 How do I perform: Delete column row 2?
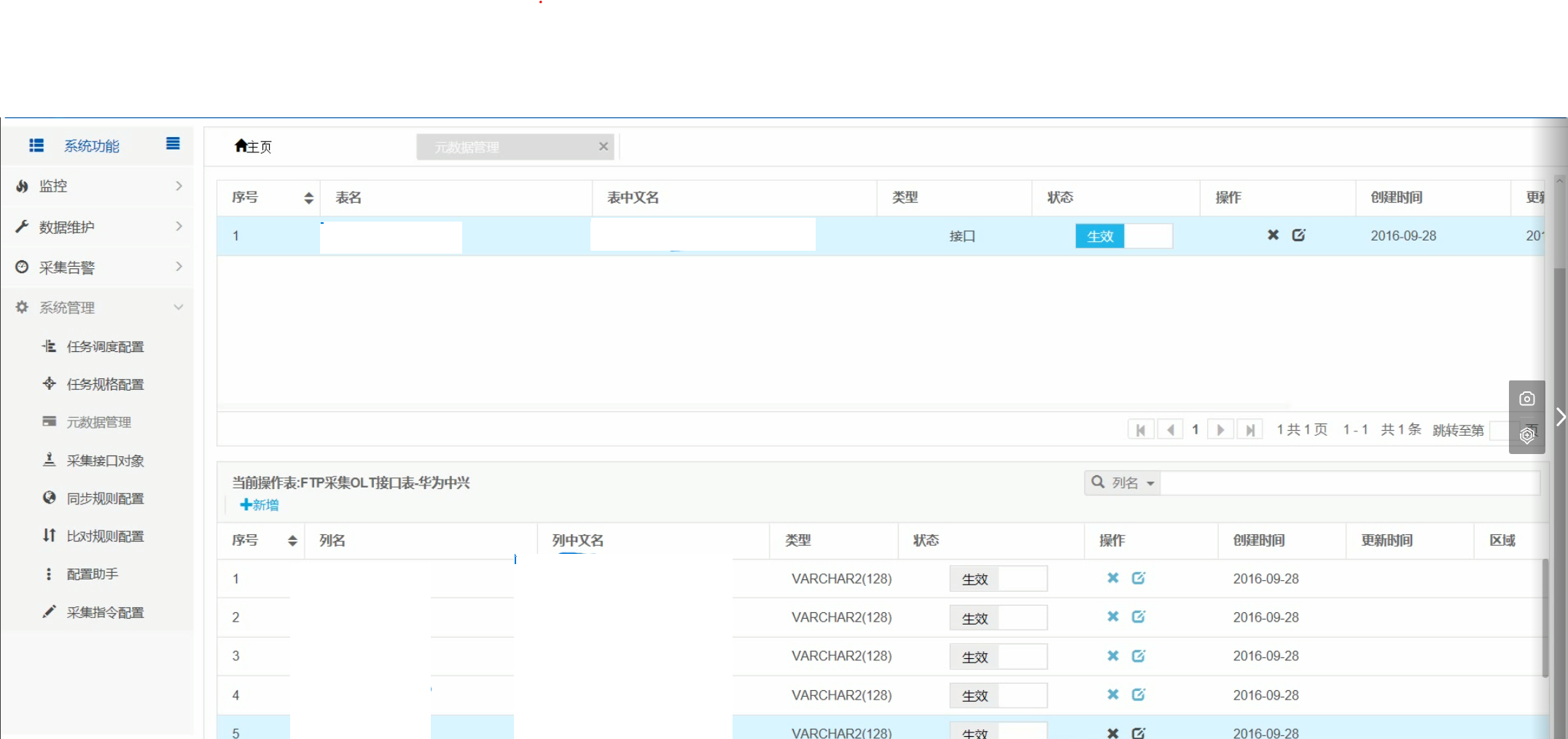tap(1113, 617)
